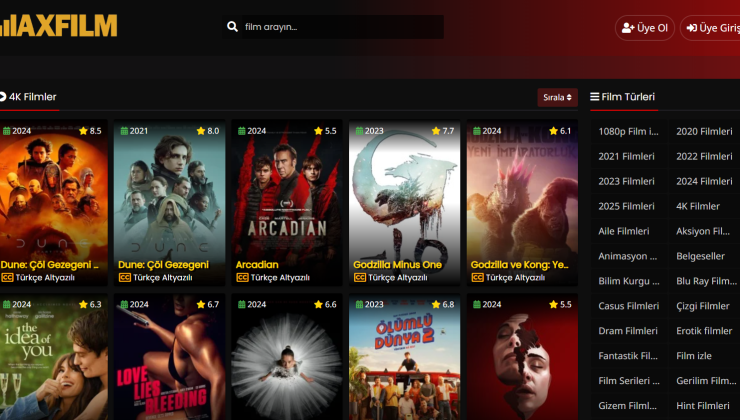
Task: Click the list icon beside Film Türleri
Action: (595, 97)
